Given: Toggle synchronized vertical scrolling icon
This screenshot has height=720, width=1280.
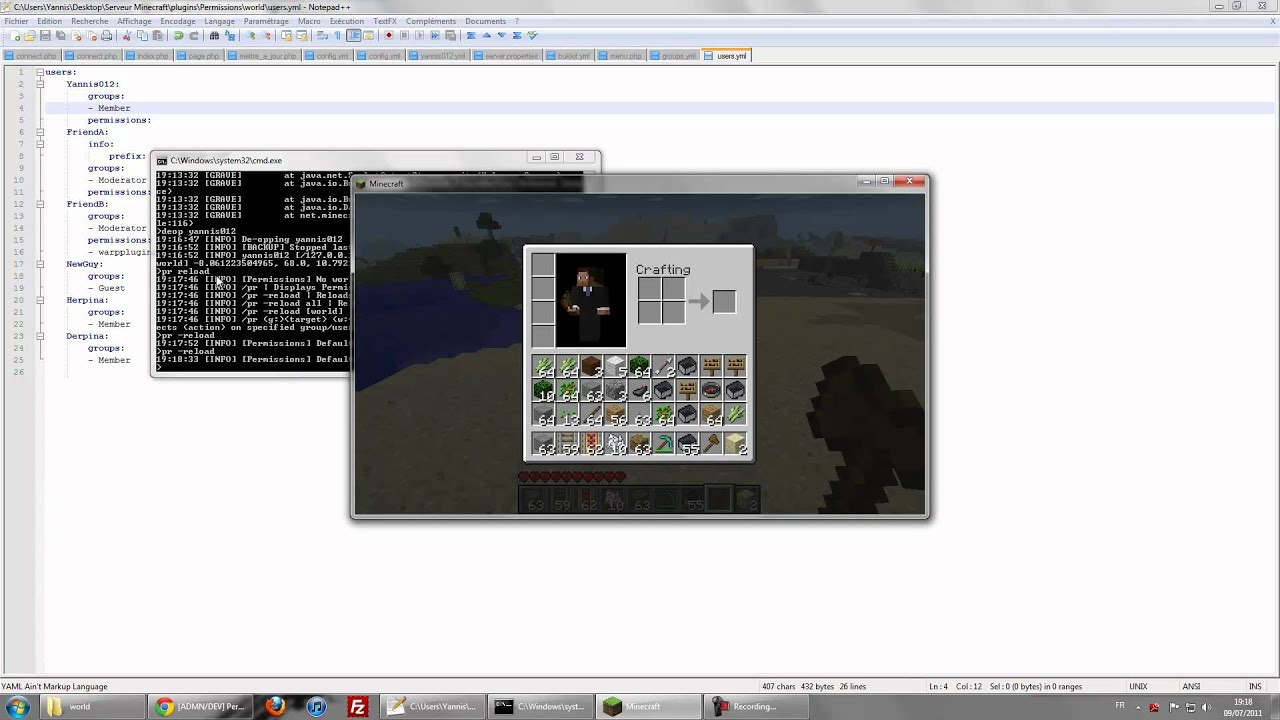Looking at the screenshot, I should [286, 36].
